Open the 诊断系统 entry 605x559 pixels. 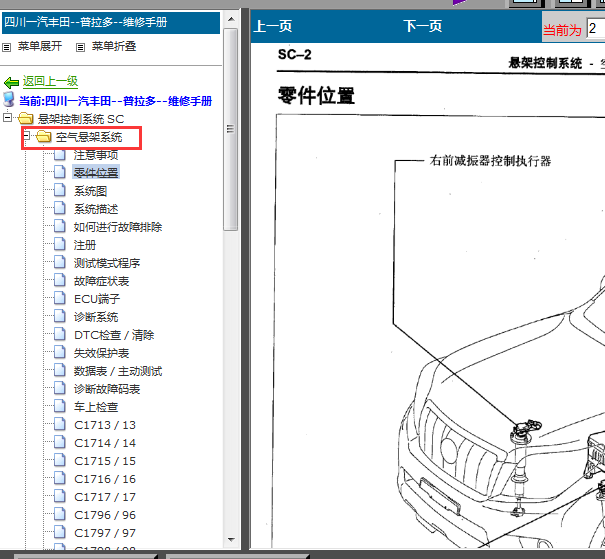pos(96,317)
